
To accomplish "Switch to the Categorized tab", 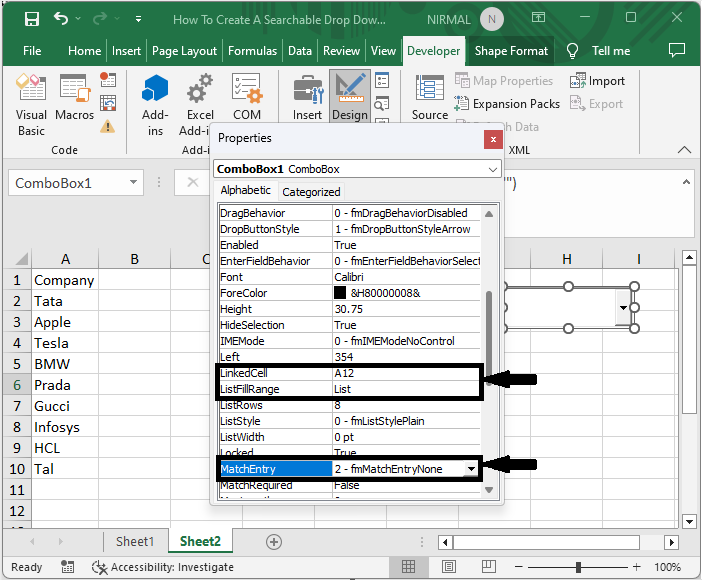I will (311, 192).
